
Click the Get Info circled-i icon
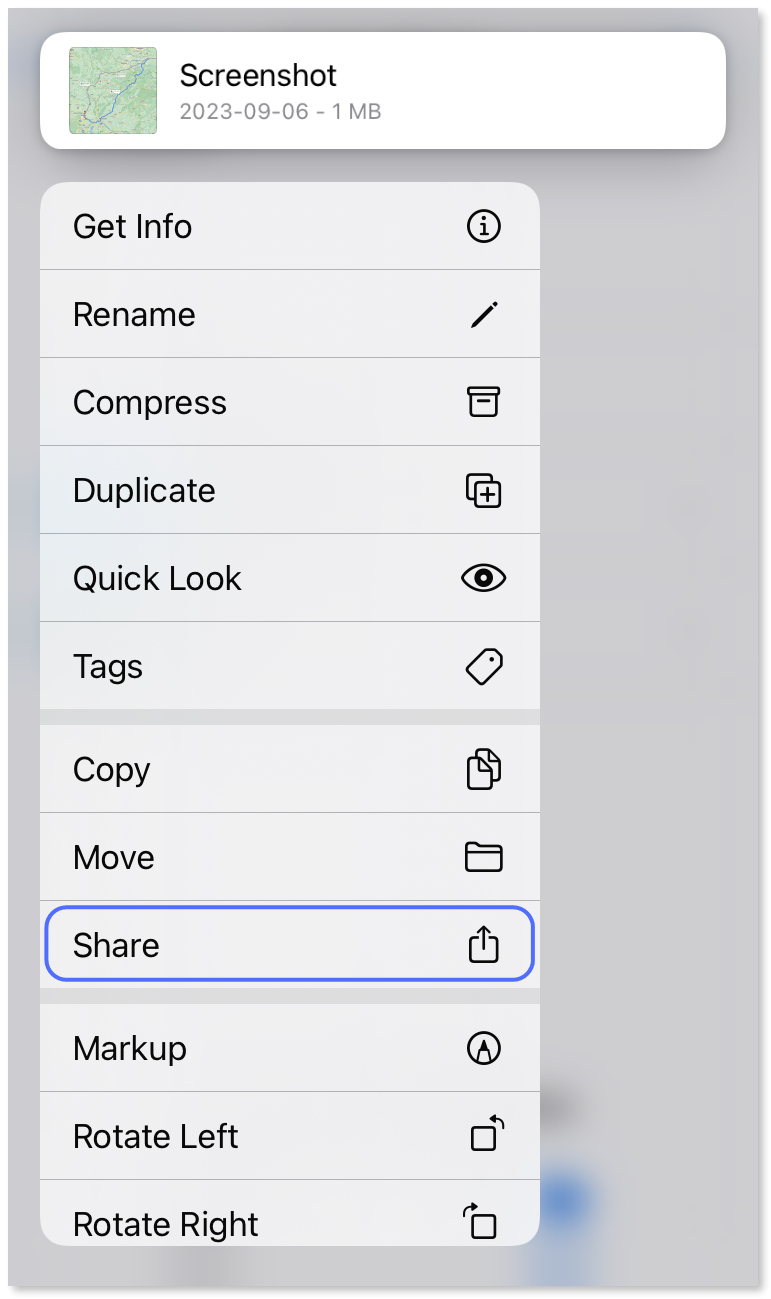[x=484, y=226]
